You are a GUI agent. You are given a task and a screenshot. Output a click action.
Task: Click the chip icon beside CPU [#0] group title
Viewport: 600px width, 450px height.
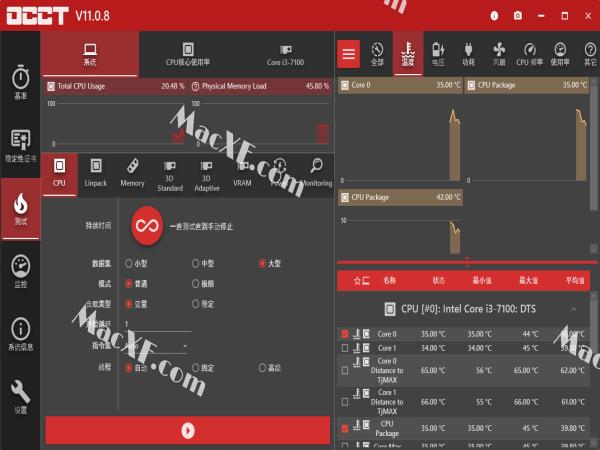pyautogui.click(x=390, y=309)
